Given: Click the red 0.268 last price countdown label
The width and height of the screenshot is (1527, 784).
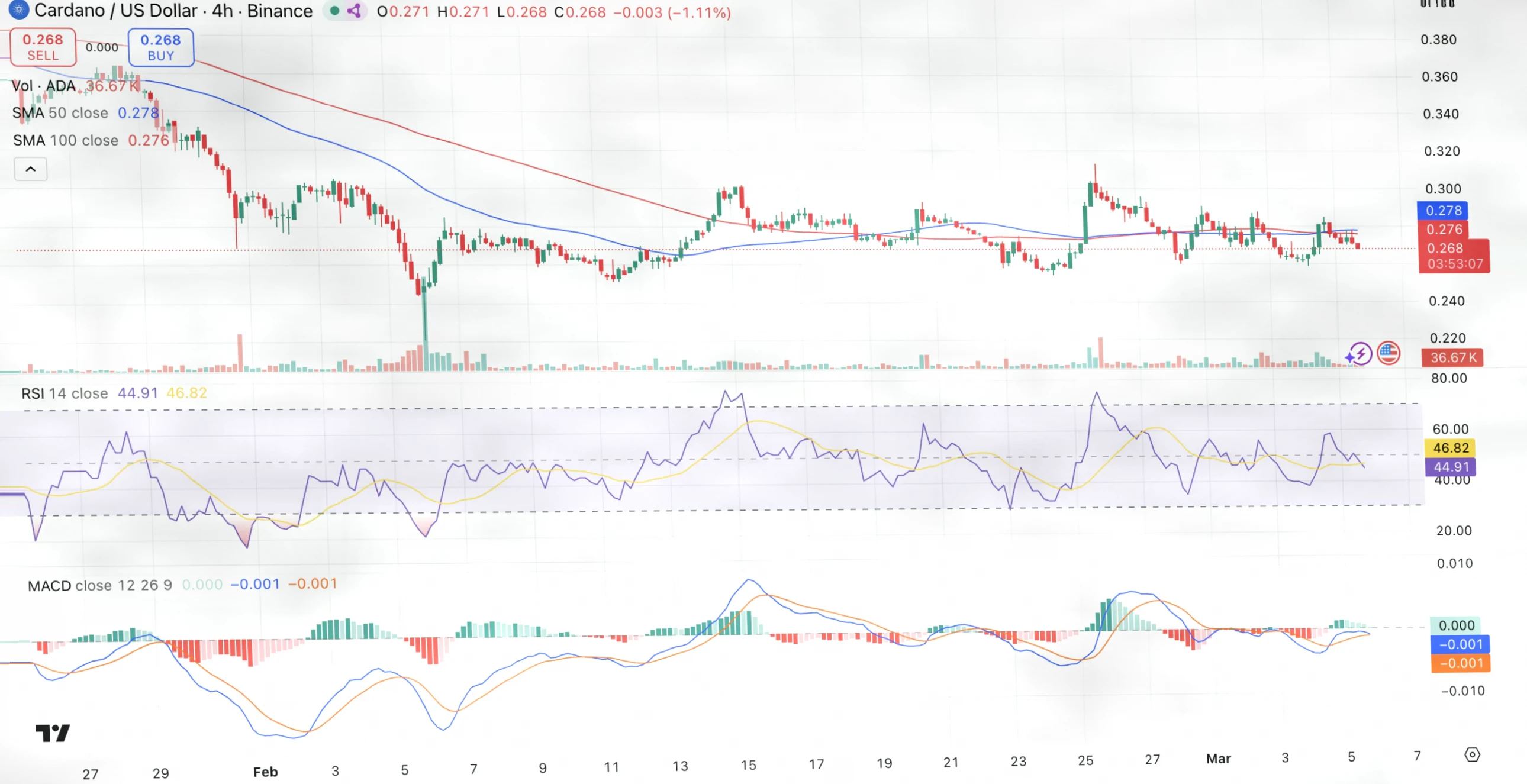Looking at the screenshot, I should tap(1454, 256).
